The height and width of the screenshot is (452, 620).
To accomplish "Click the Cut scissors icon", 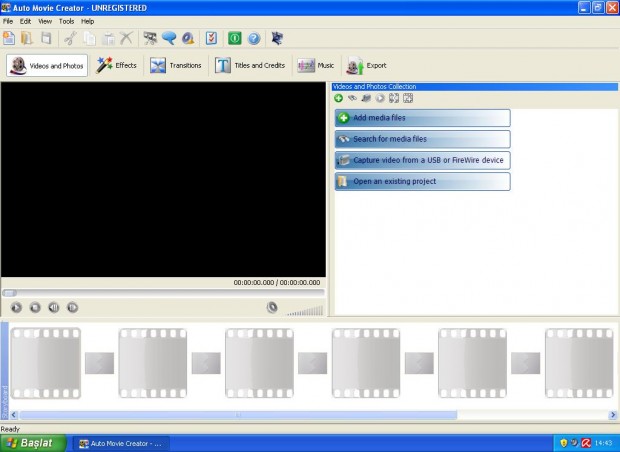I will click(x=71, y=38).
